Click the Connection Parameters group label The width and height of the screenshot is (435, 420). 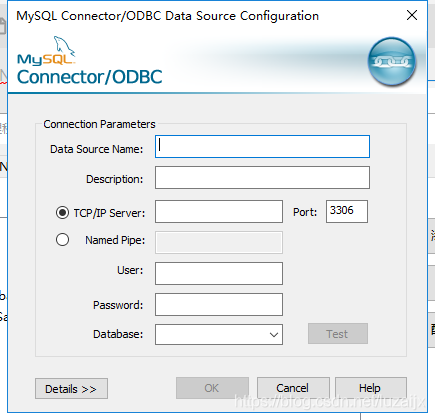coord(99,124)
